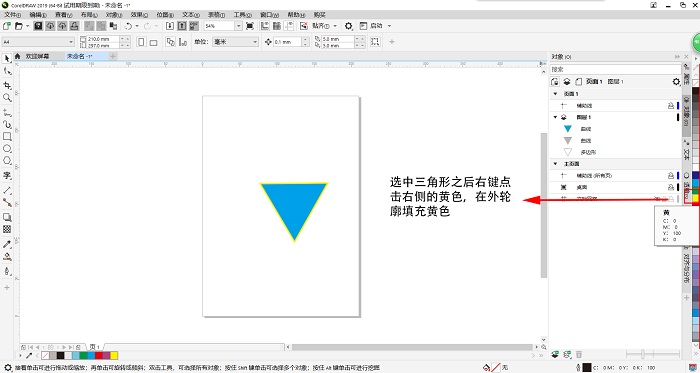Toggle lock on 辅助线 (所有页) layer
700x373 pixels.
pyautogui.click(x=671, y=176)
